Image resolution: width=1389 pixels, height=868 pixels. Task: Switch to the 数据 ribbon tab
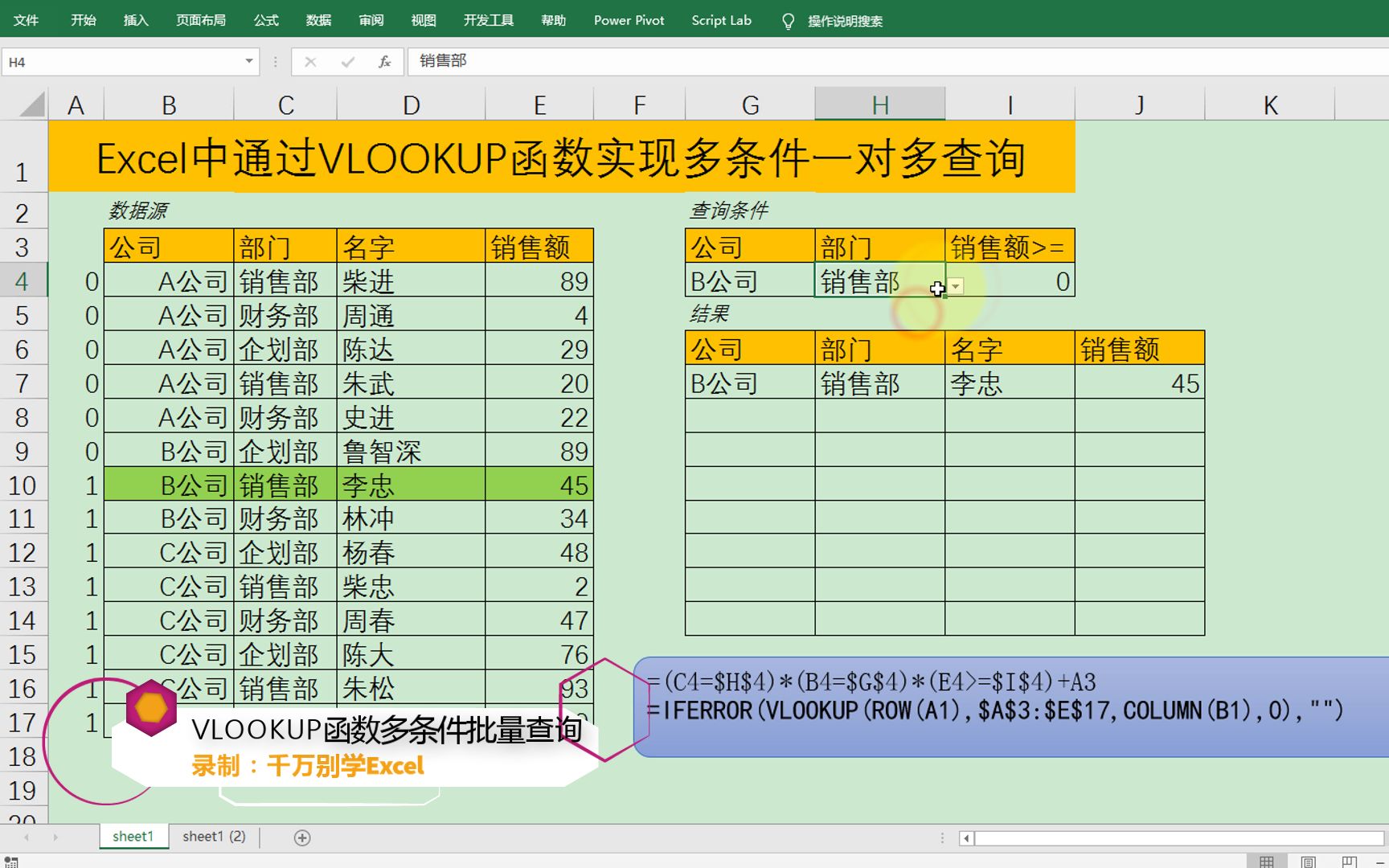319,21
